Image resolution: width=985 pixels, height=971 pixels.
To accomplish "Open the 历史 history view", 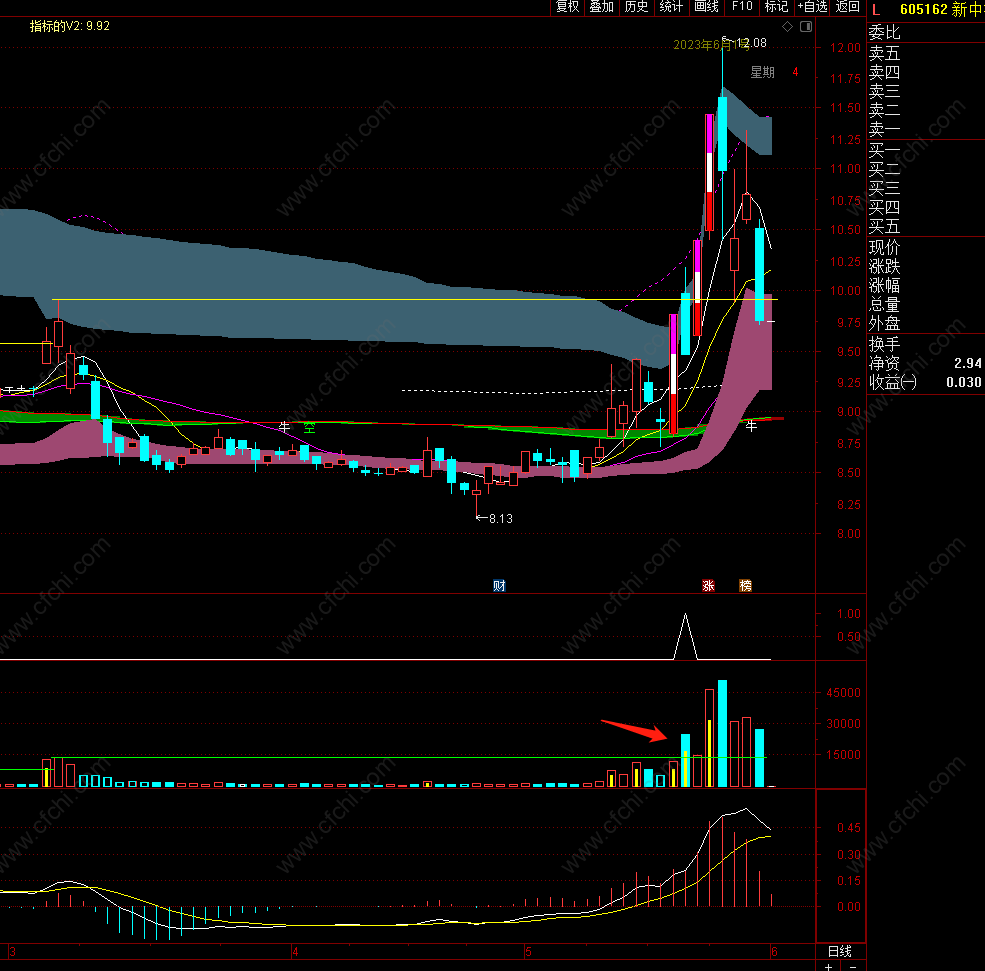I will [636, 7].
